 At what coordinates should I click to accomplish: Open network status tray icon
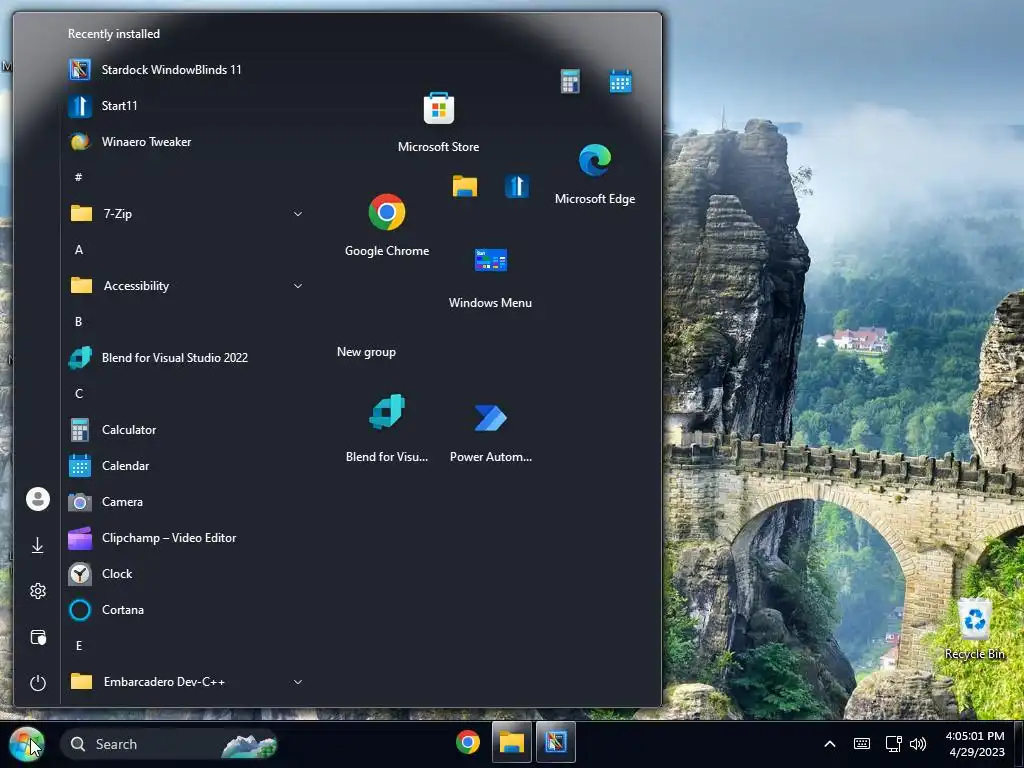(893, 744)
